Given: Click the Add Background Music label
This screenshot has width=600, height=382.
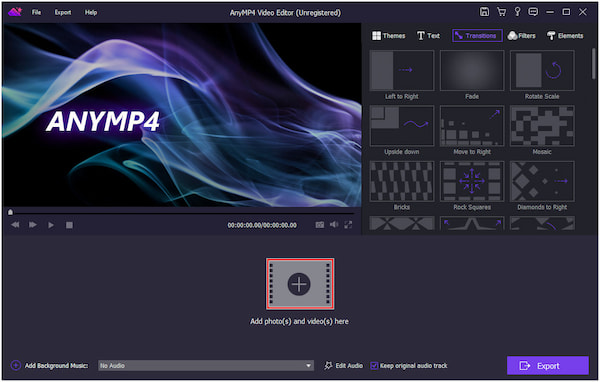Looking at the screenshot, I should (56, 366).
